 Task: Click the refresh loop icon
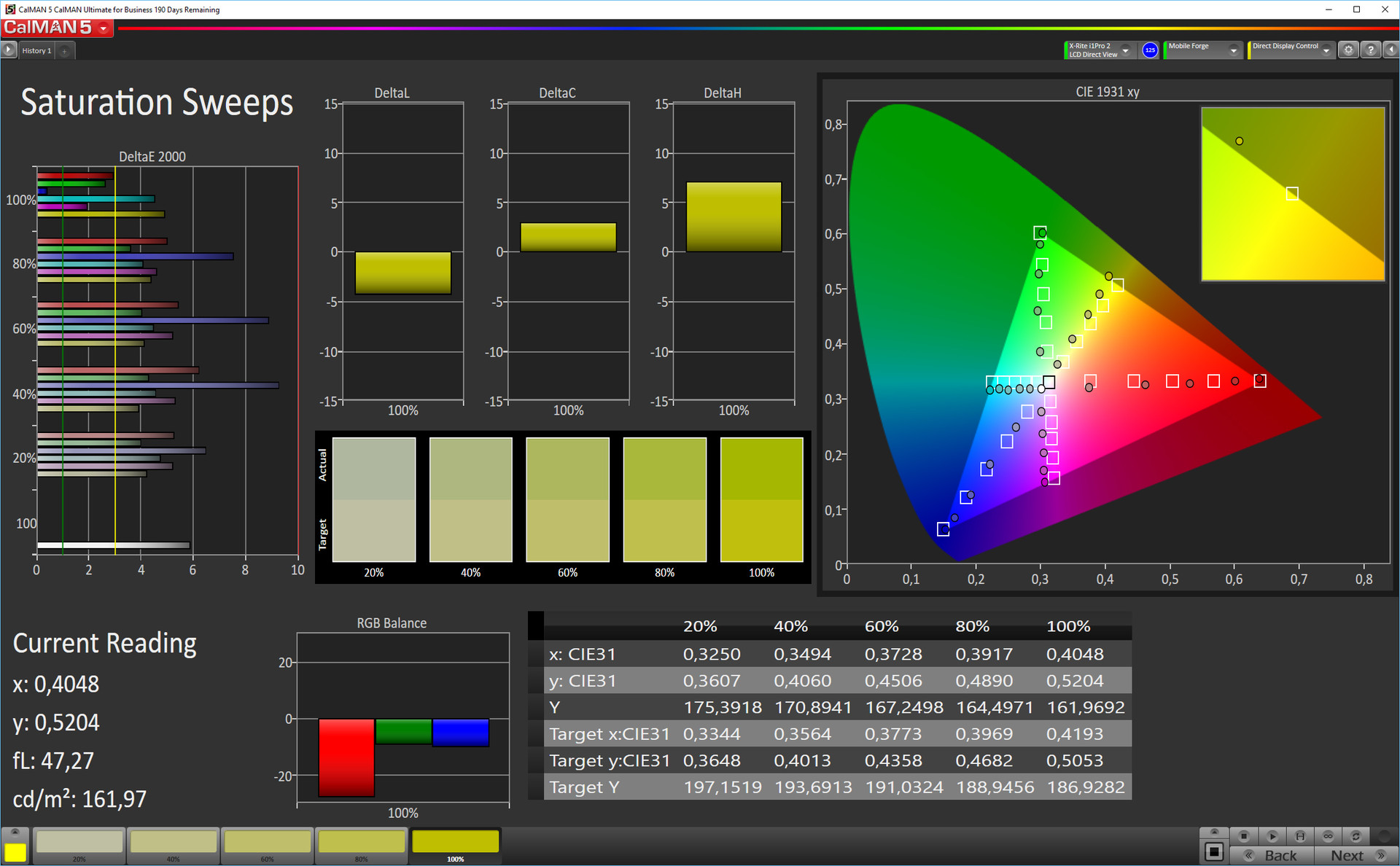coord(1356,835)
